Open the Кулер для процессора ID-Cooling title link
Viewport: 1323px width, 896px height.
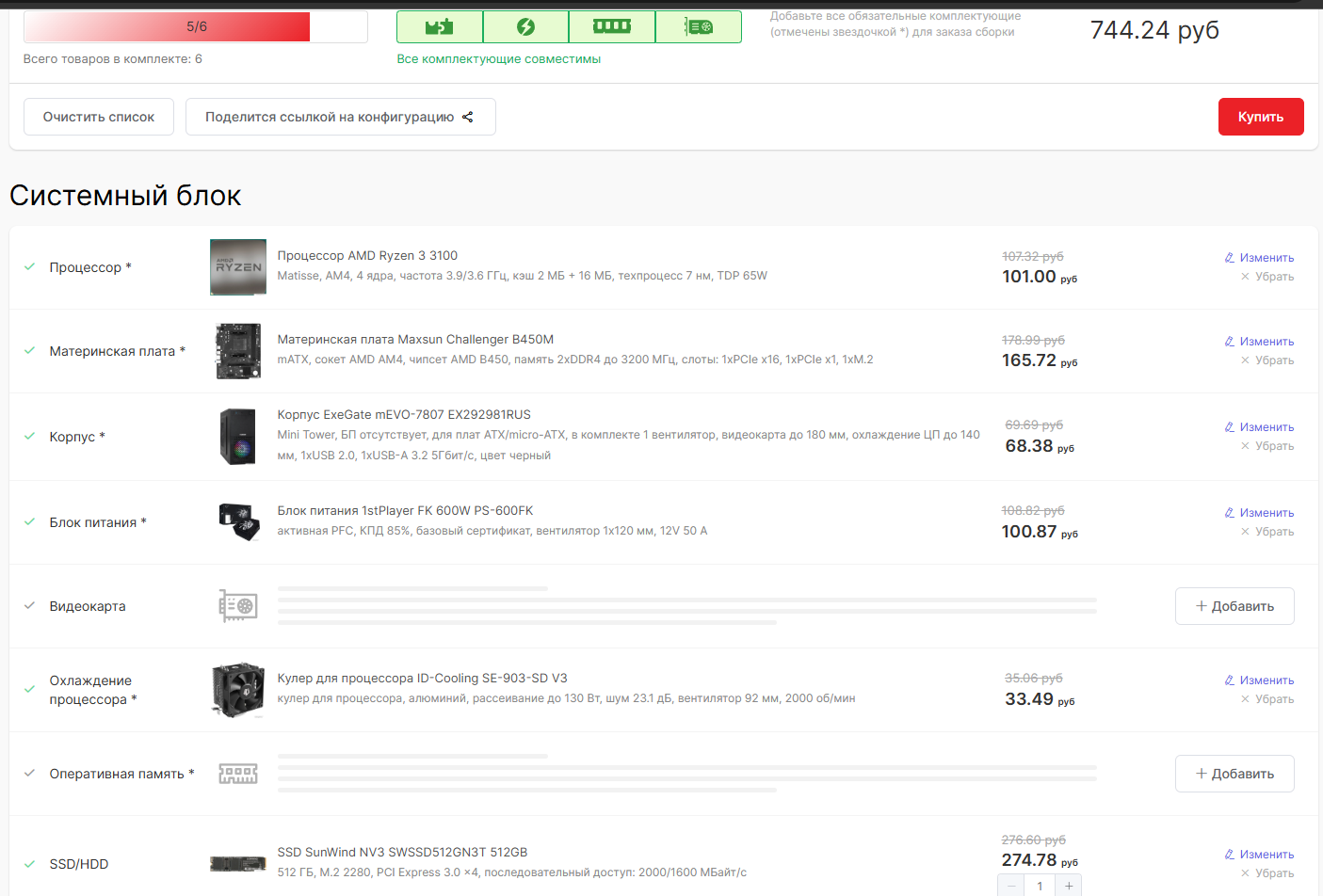tap(422, 679)
